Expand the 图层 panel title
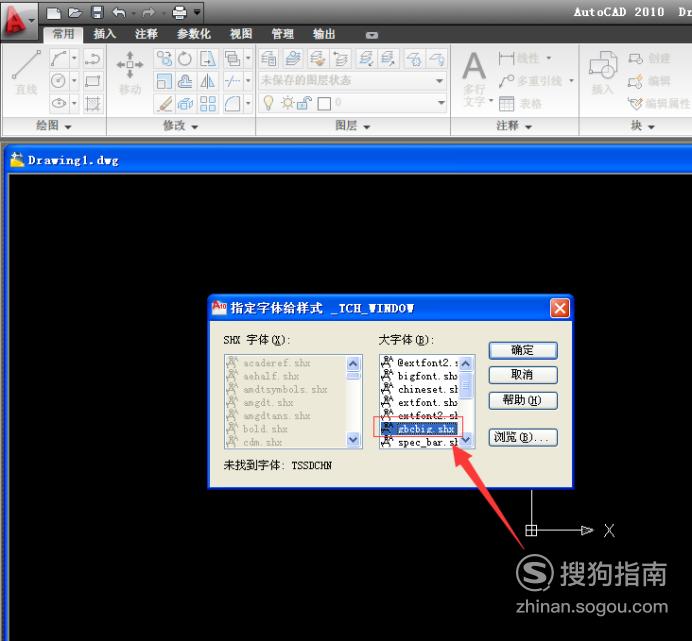Viewport: 692px width, 641px height. coord(352,126)
